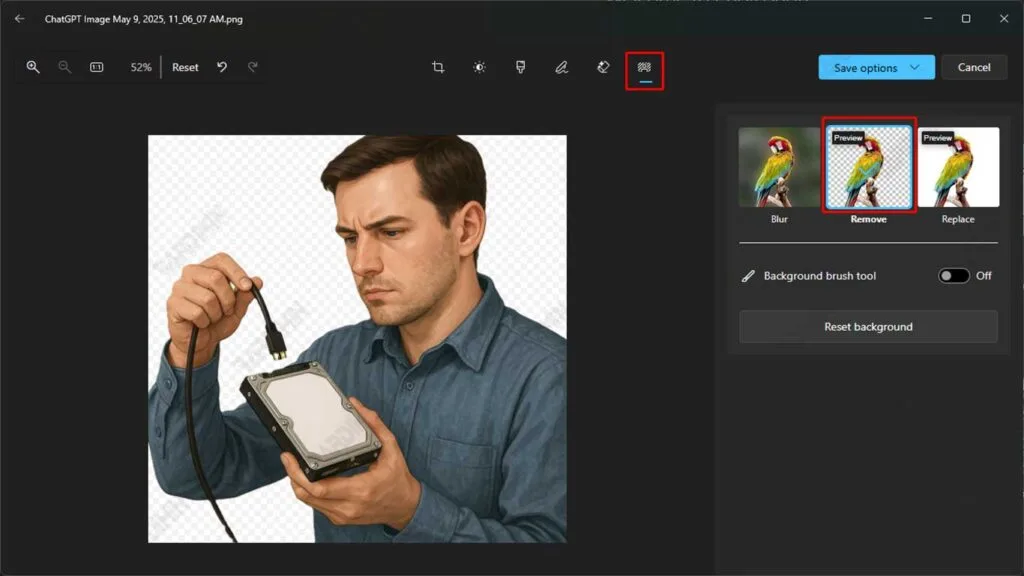Go back with the arrow icon

20,19
